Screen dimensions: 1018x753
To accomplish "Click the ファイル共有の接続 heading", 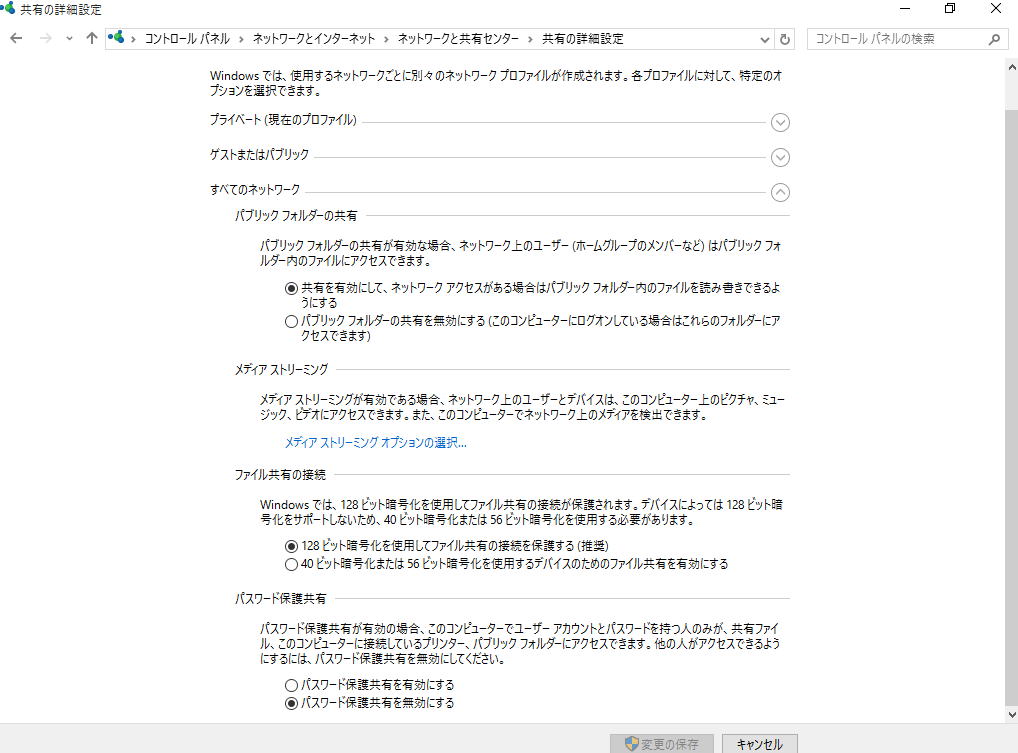I will 280,475.
